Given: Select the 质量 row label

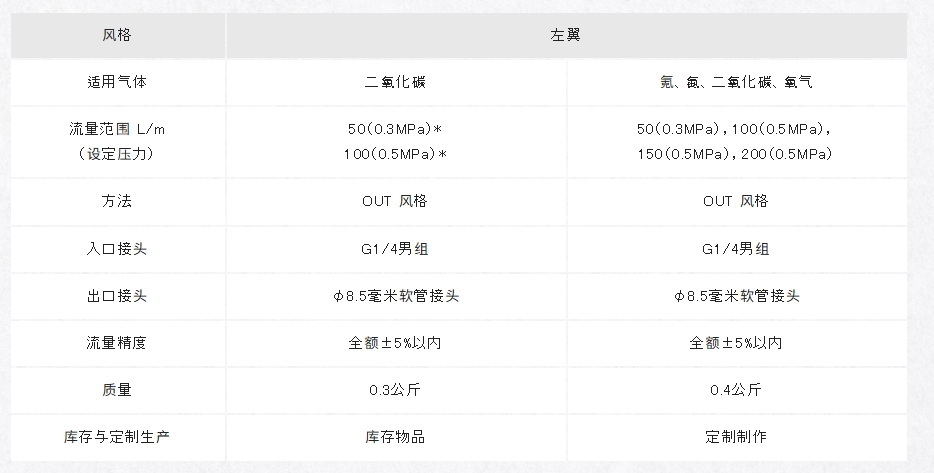Looking at the screenshot, I should [117, 390].
